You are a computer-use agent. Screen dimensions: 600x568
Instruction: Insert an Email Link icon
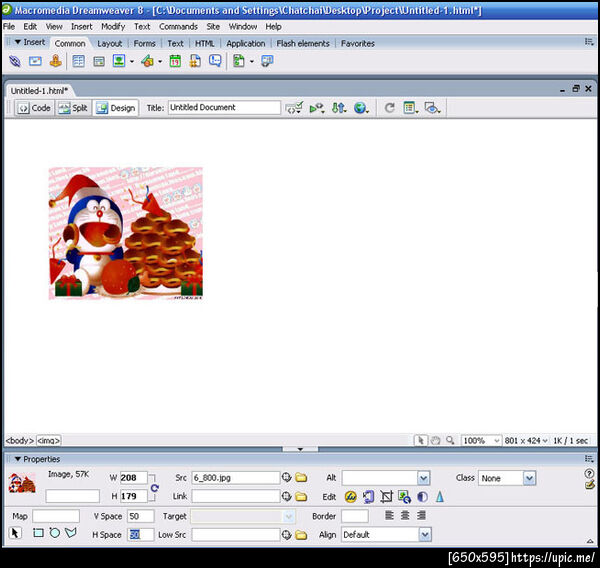pyautogui.click(x=35, y=61)
